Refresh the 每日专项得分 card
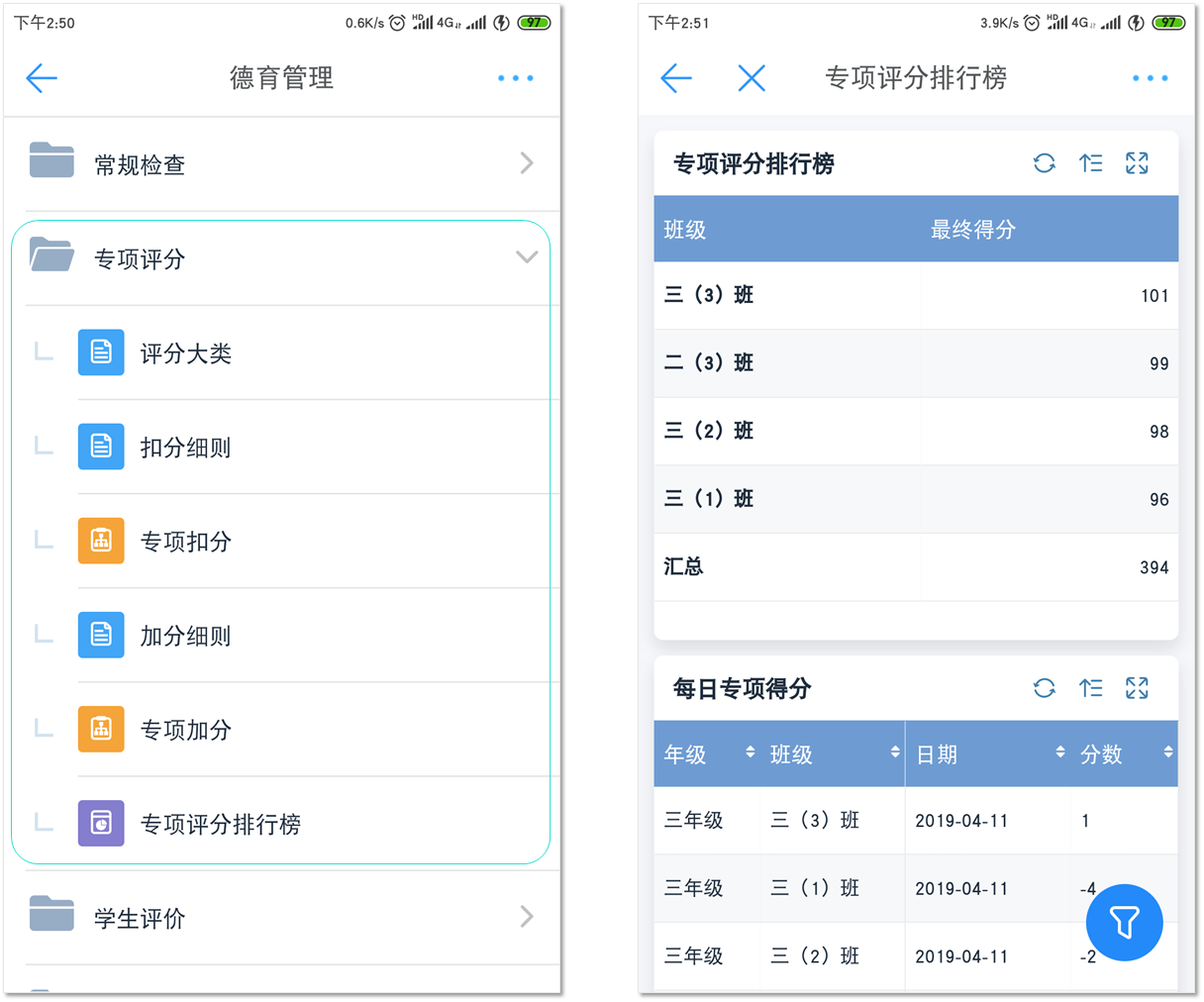 pyautogui.click(x=1045, y=688)
